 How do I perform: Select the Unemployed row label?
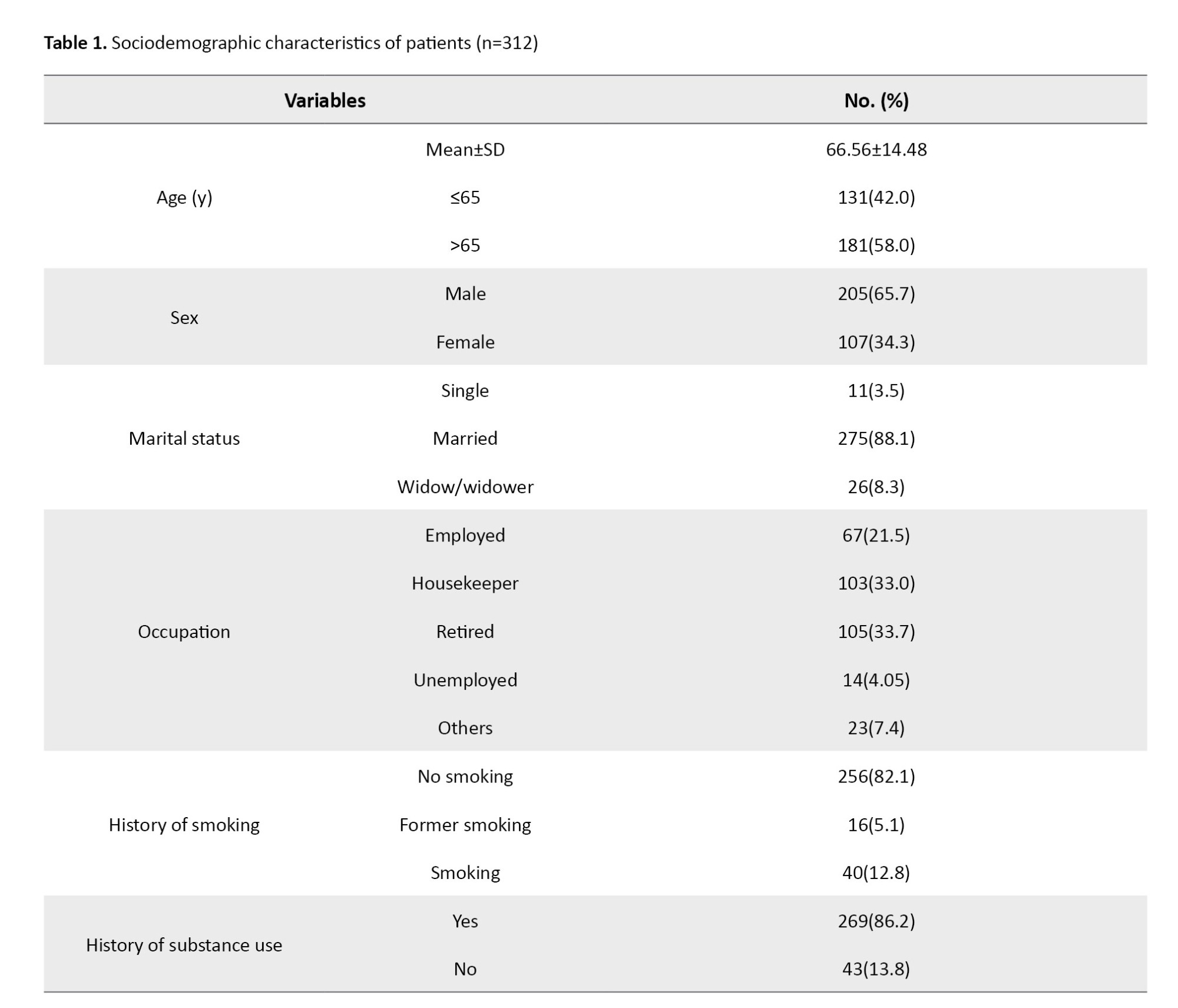tap(465, 680)
